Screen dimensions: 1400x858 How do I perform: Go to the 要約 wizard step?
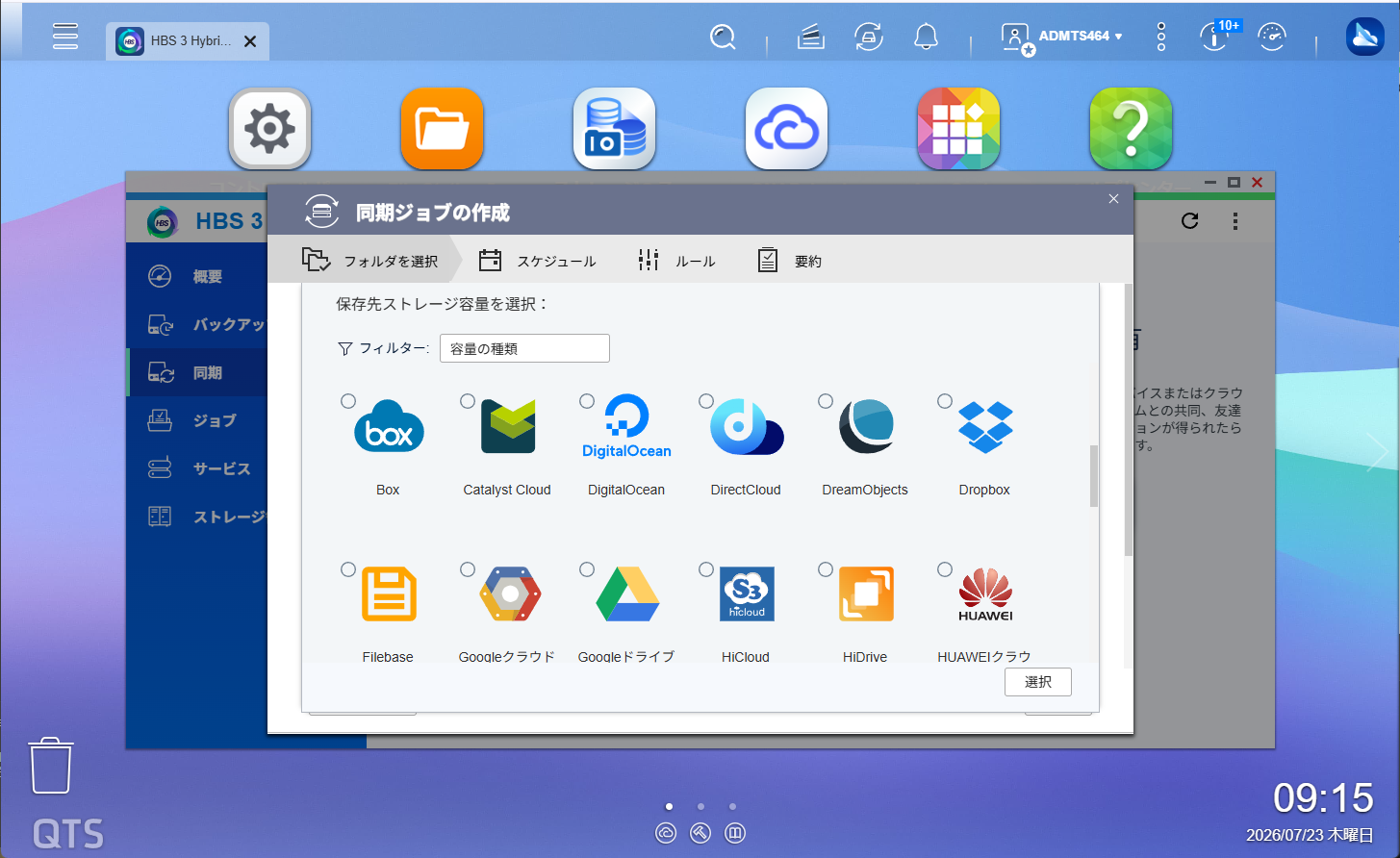(x=790, y=261)
